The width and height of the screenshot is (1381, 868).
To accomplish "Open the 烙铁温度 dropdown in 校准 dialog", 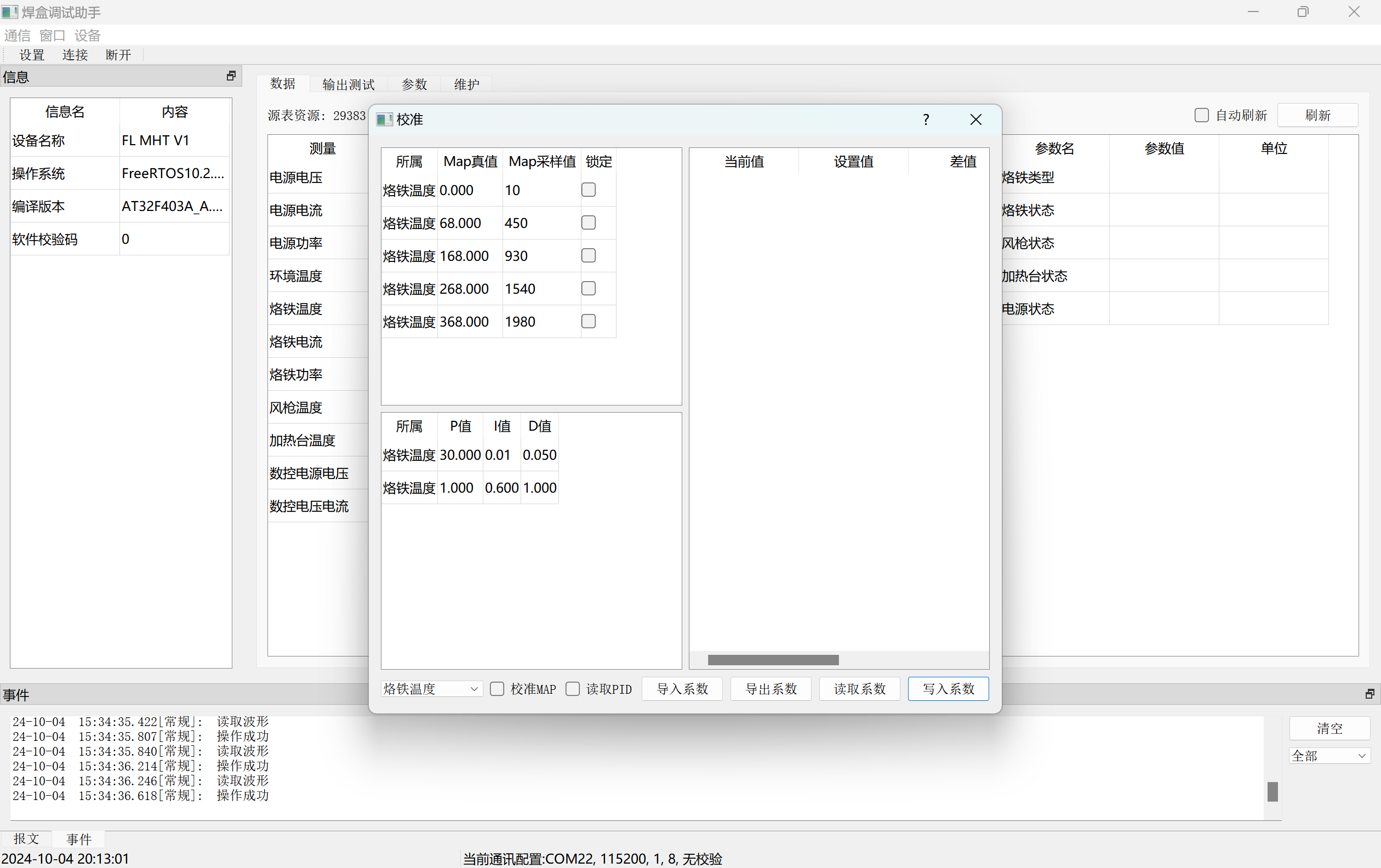I will [x=431, y=689].
